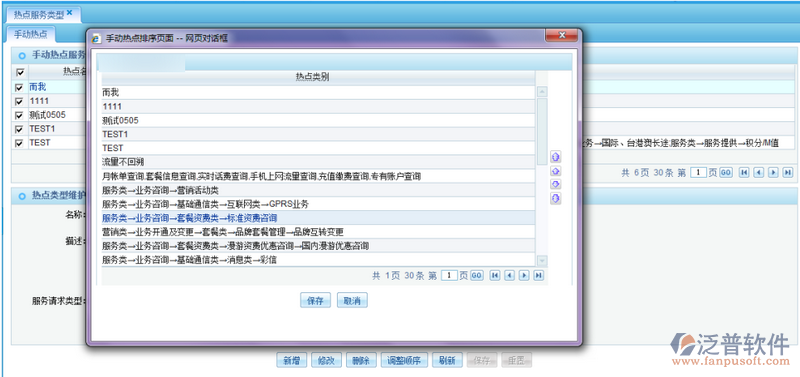Move selected hotspot up one position
Viewport: 800px width, 377px height.
(555, 171)
